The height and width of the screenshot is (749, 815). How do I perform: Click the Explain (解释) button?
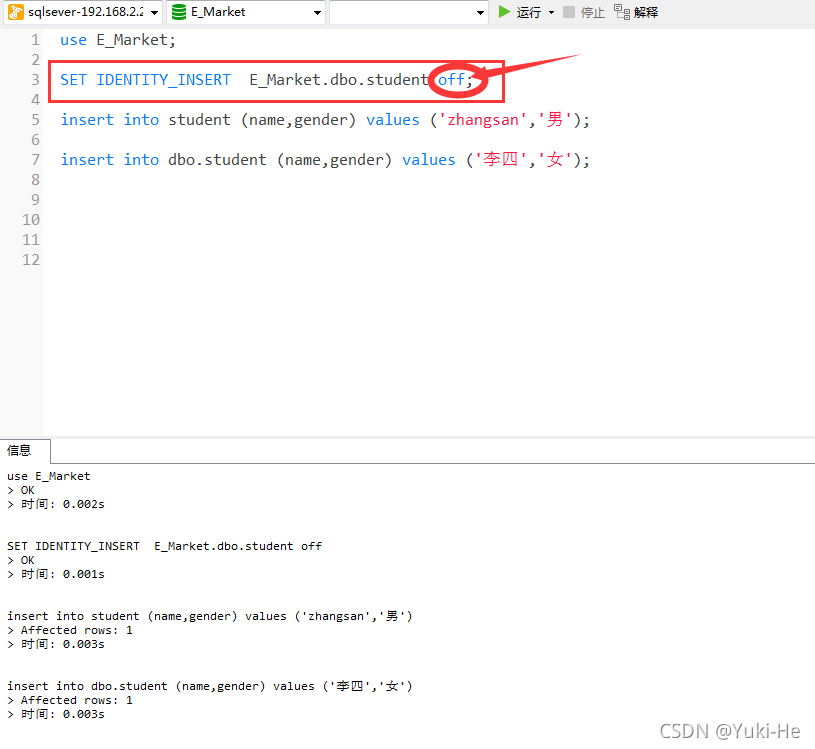coord(636,12)
